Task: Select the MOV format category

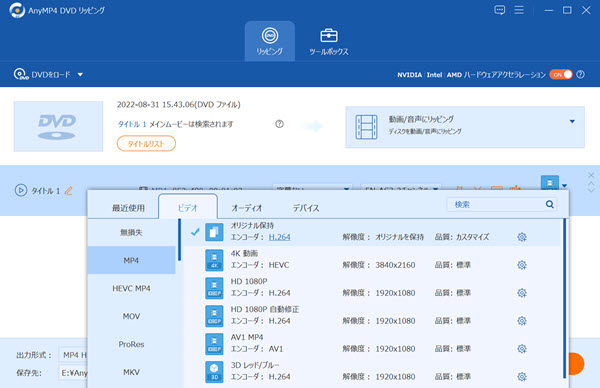Action: point(131,316)
